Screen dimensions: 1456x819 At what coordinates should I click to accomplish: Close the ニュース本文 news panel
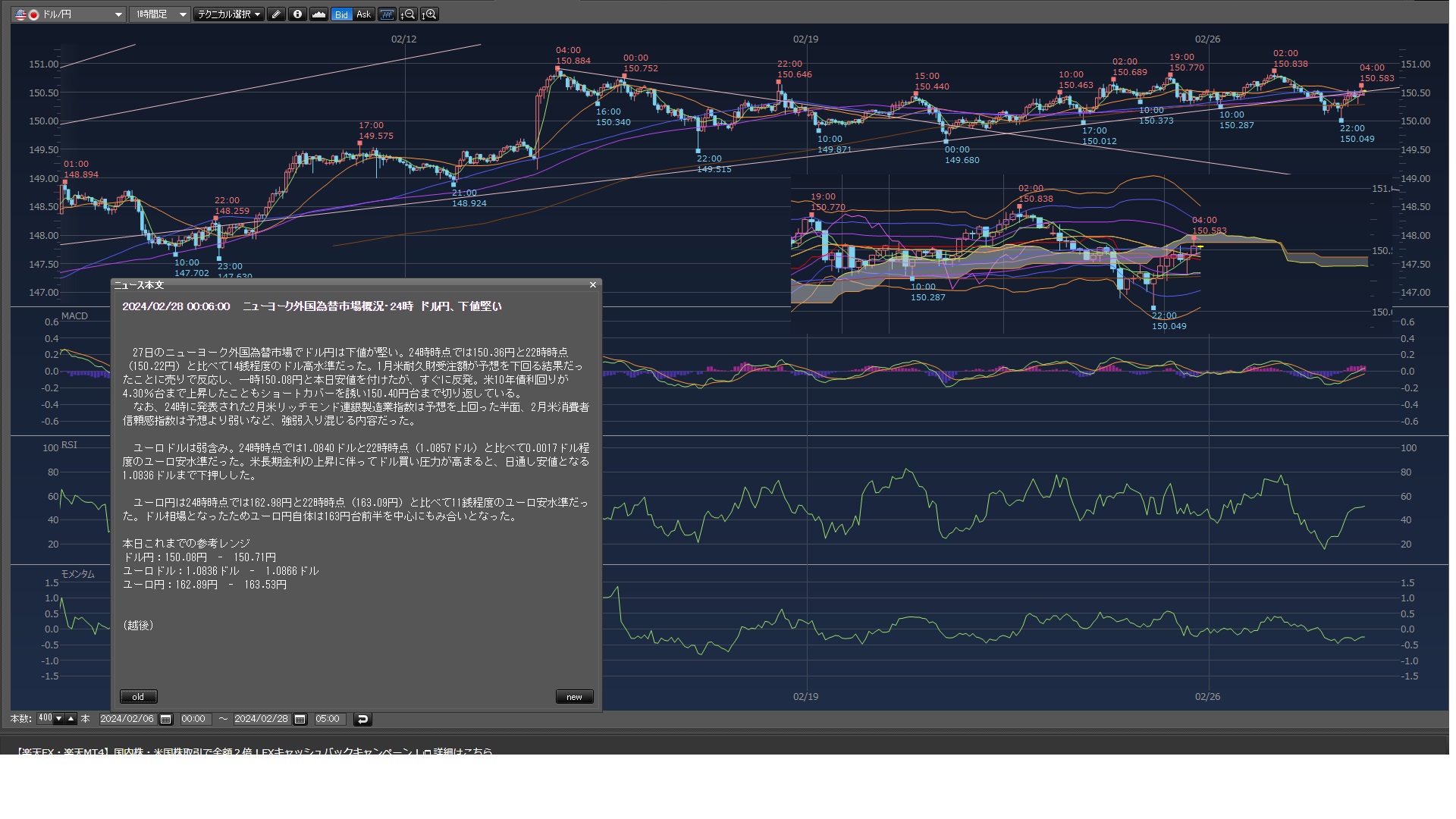(x=593, y=285)
